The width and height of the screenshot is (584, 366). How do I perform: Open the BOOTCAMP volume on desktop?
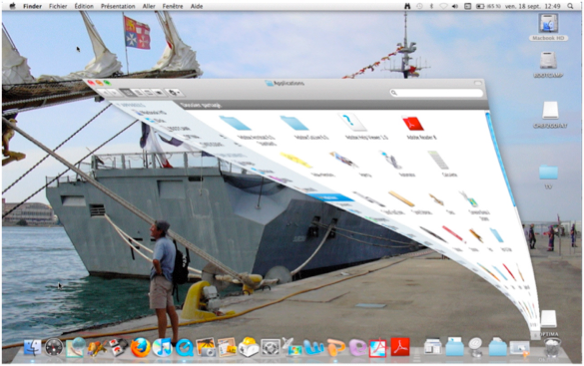548,64
